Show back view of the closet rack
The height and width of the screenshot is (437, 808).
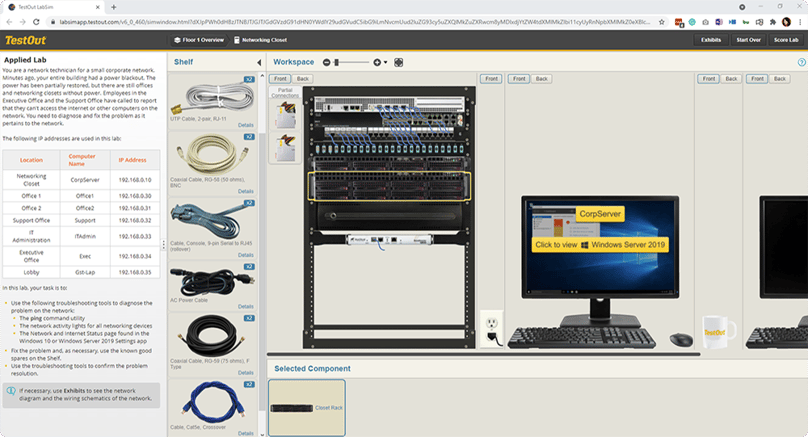pos(302,79)
